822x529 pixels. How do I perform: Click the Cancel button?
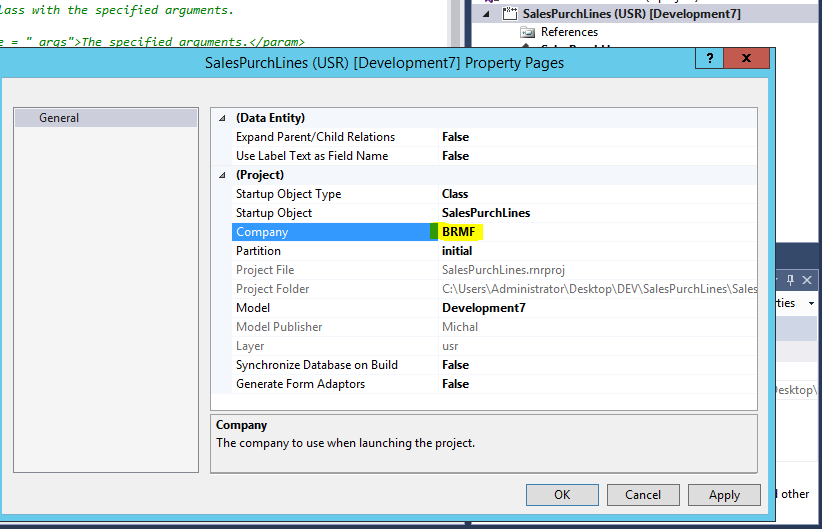[643, 495]
